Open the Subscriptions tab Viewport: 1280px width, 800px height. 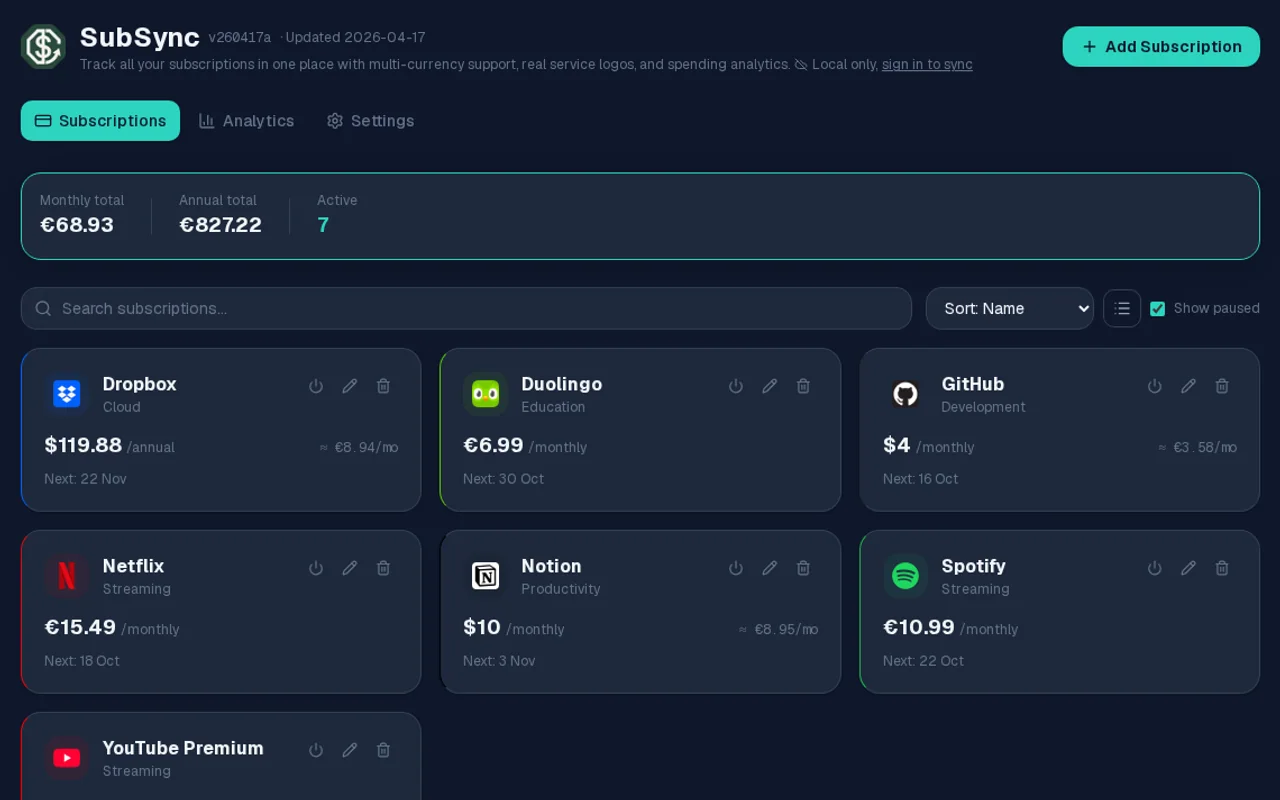point(100,121)
